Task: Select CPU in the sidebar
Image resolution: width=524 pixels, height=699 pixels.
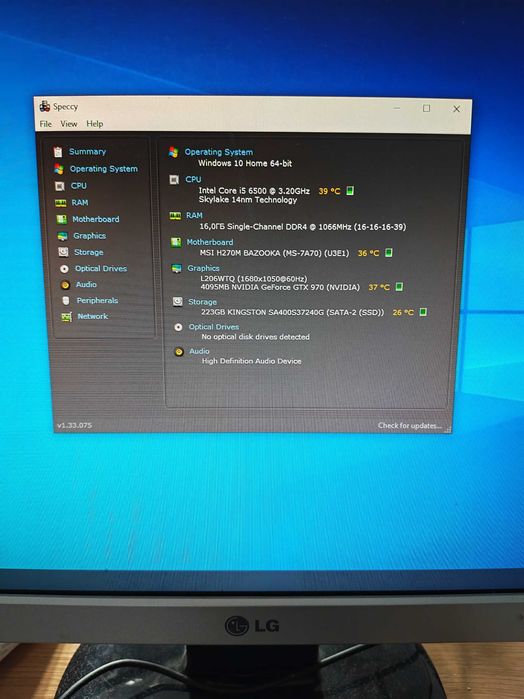Action: (78, 186)
